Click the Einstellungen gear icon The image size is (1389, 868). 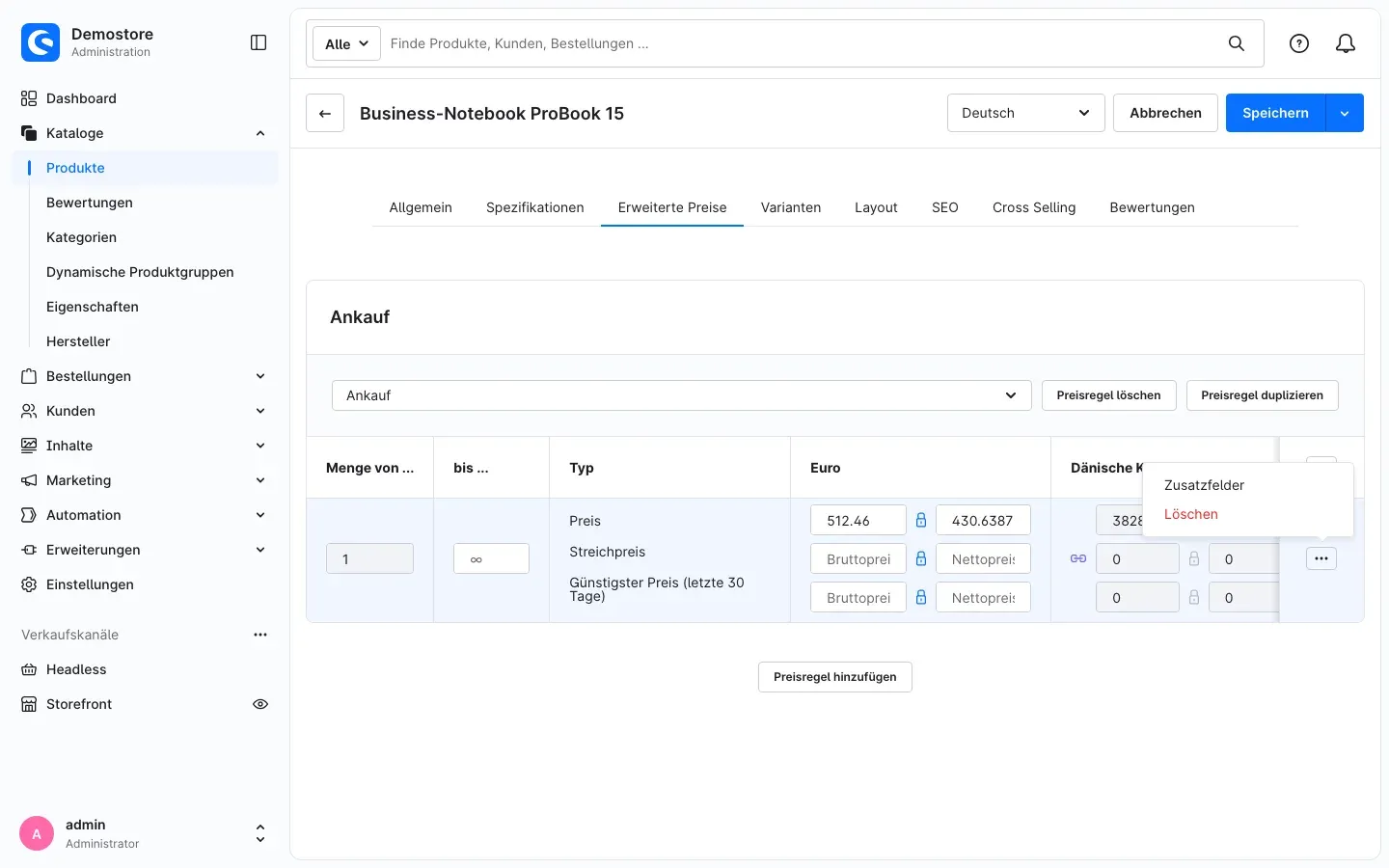pyautogui.click(x=29, y=584)
